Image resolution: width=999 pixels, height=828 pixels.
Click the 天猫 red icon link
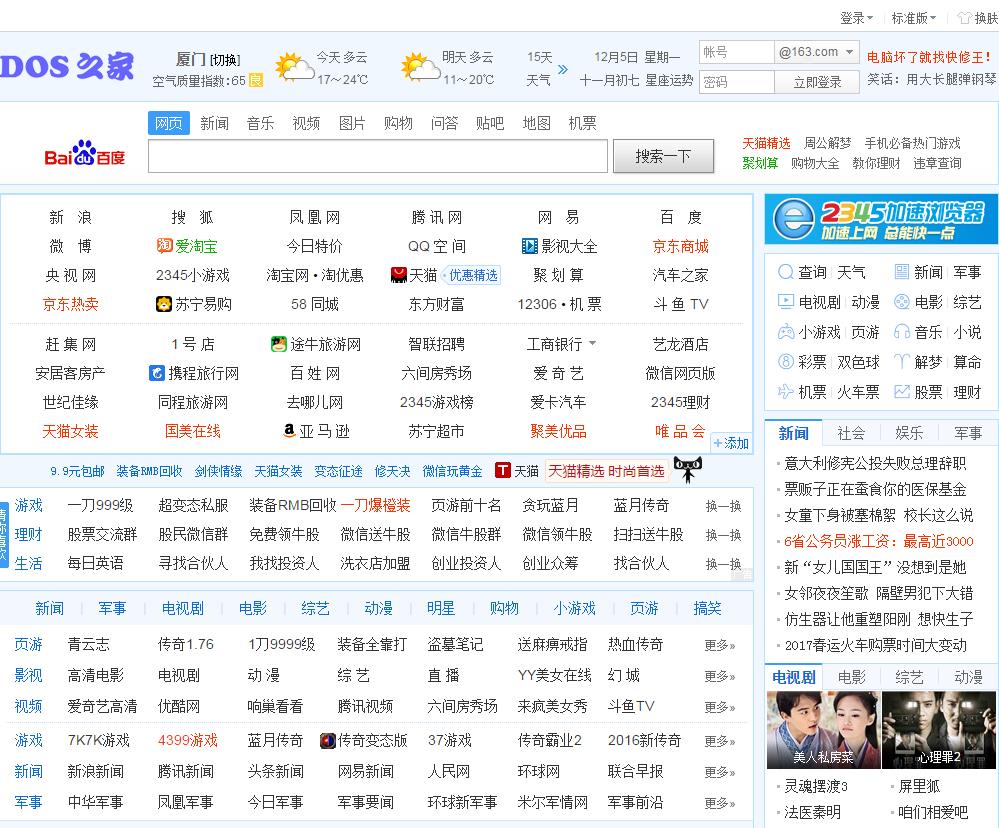click(400, 275)
